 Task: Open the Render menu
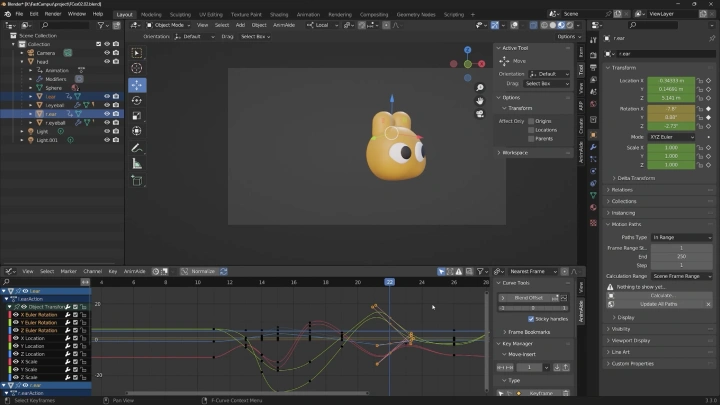pyautogui.click(x=53, y=14)
